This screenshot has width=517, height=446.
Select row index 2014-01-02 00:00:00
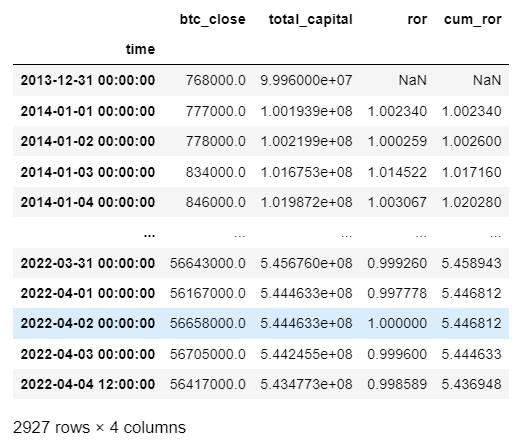pyautogui.click(x=88, y=141)
